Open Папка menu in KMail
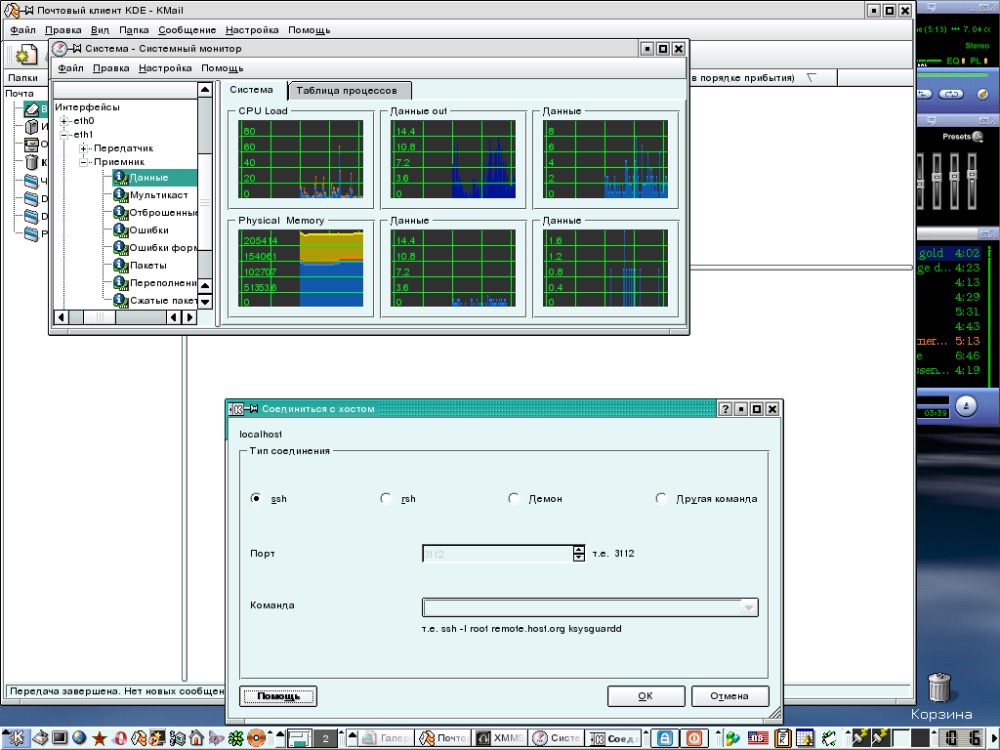Viewport: 1000px width, 750px height. tap(134, 30)
